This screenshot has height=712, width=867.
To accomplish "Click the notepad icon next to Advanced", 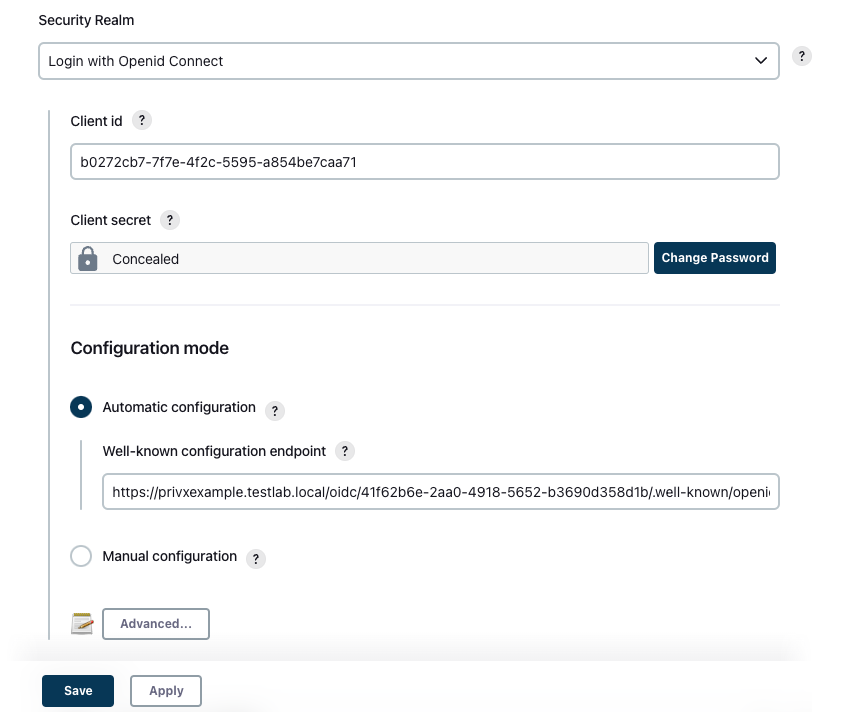I will 82,624.
